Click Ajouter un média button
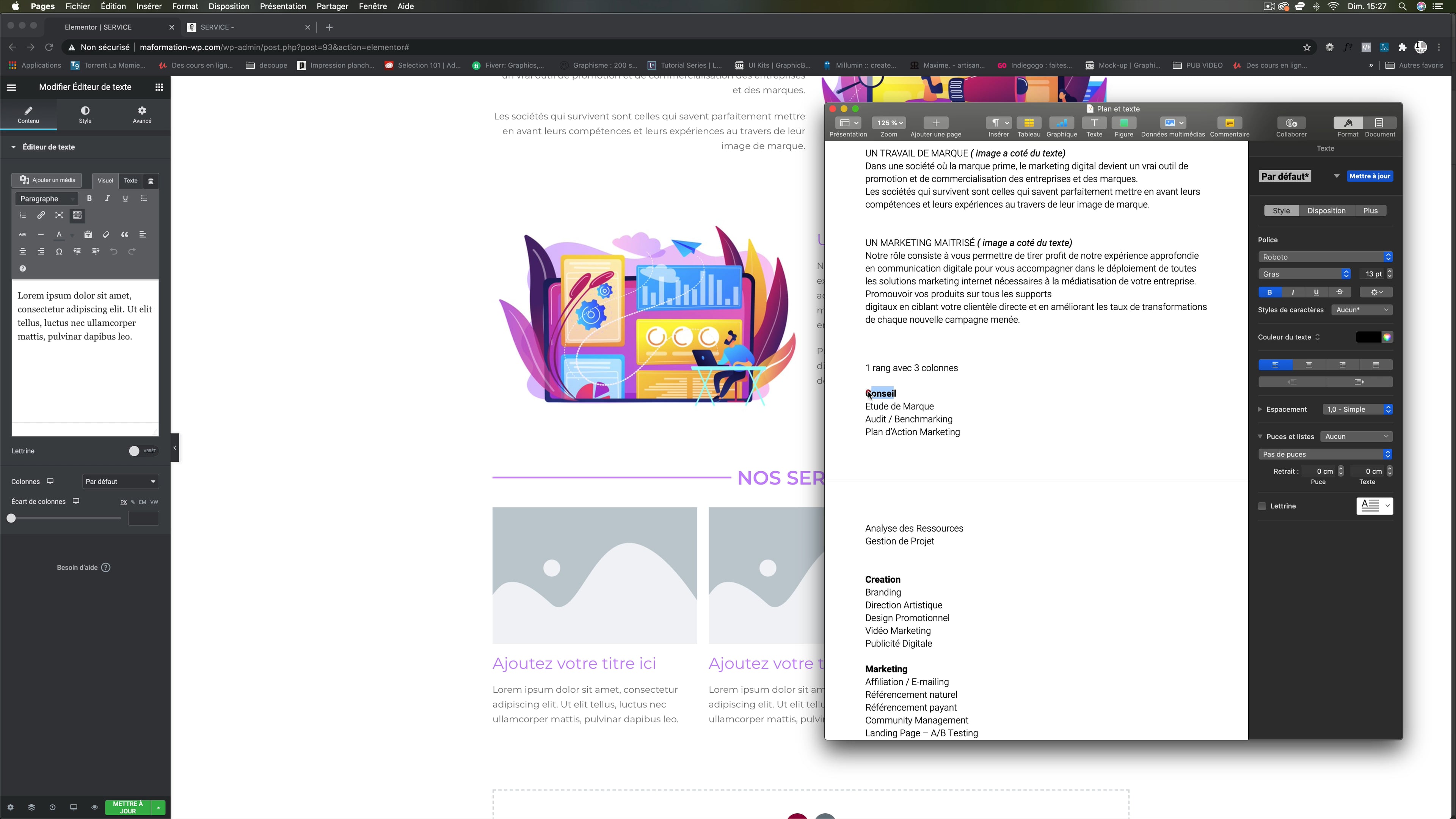Screen dimensions: 1456x819 [47, 180]
